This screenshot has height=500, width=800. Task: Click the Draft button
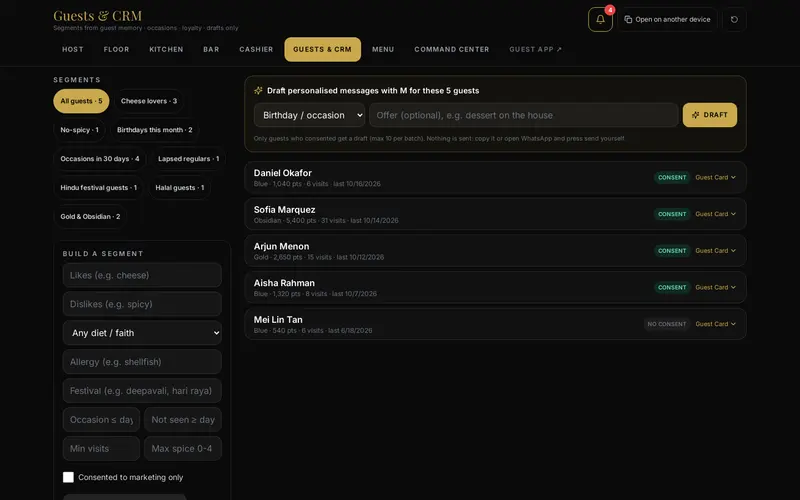pos(710,115)
